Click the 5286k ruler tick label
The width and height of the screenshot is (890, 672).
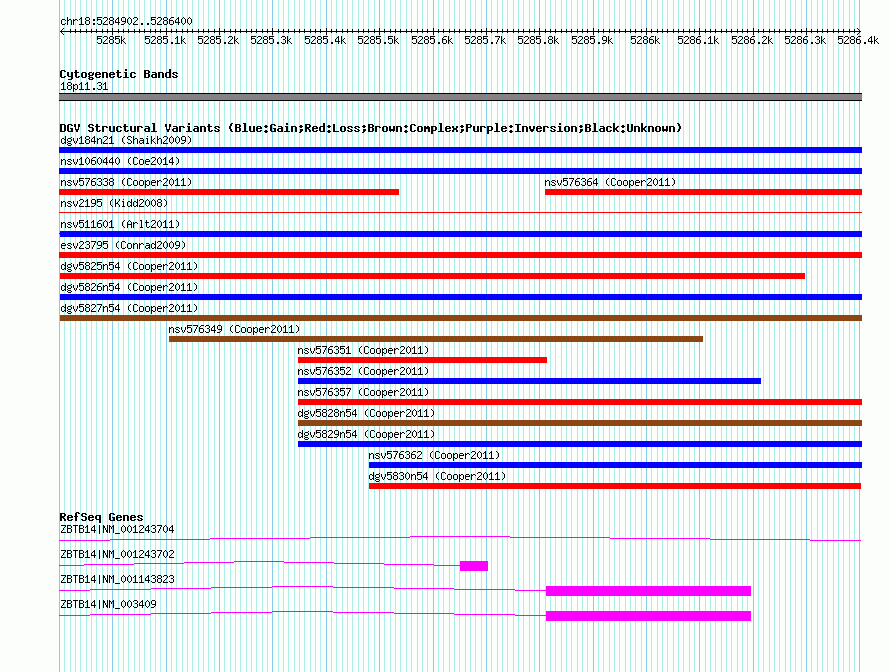(645, 40)
